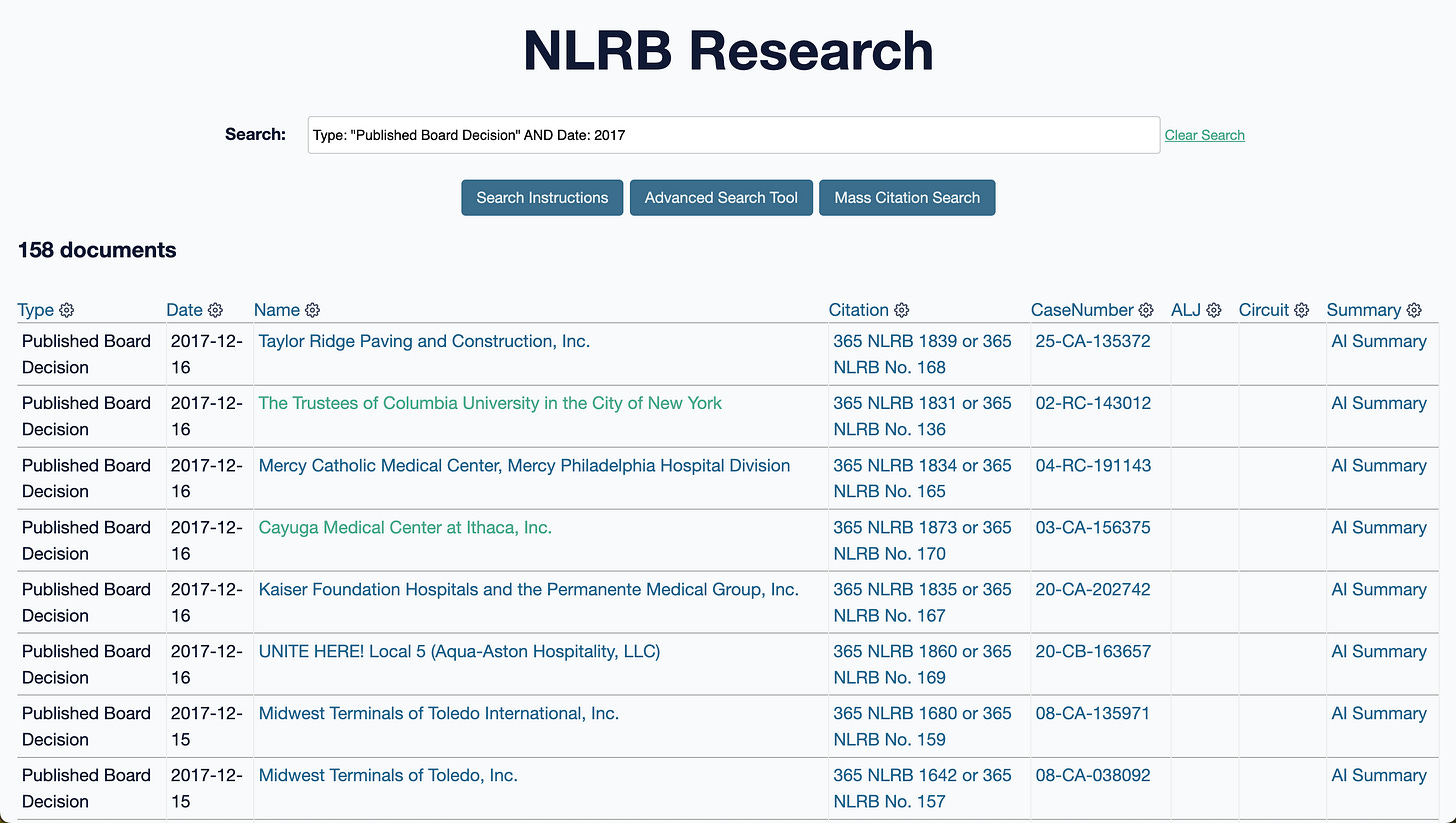Sort by the Citation column header
The height and width of the screenshot is (823, 1456).
pyautogui.click(x=859, y=310)
